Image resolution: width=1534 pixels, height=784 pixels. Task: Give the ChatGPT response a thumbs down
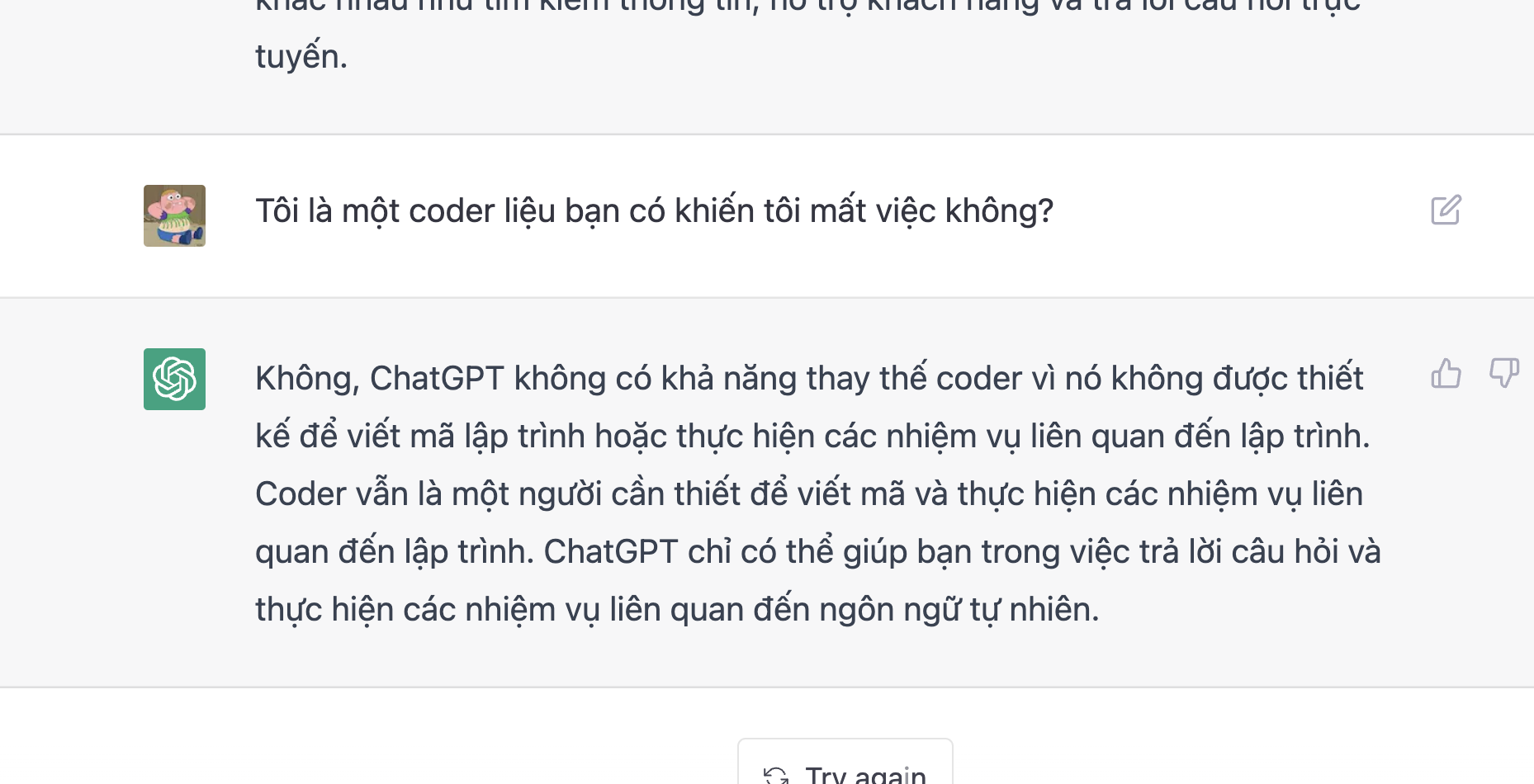click(1504, 373)
